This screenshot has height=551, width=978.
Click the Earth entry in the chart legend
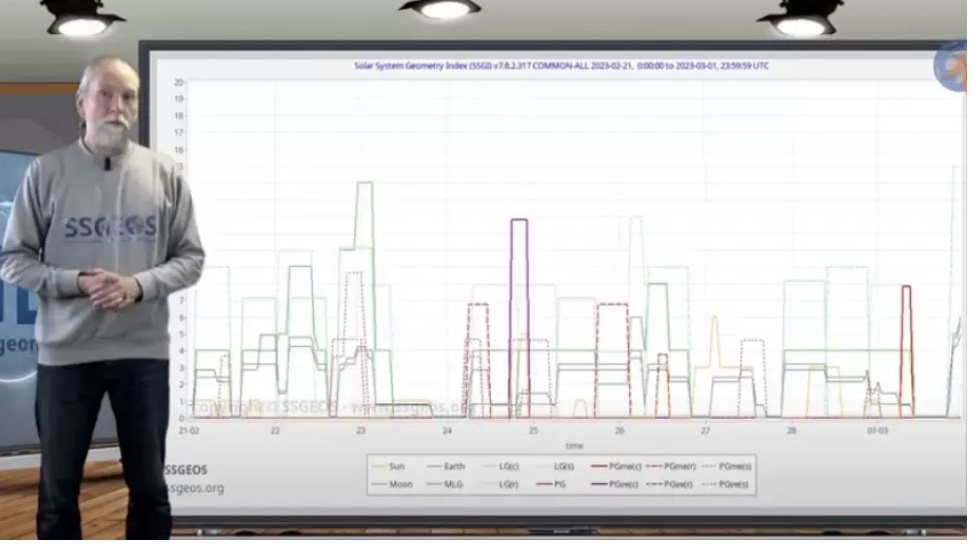(445, 467)
